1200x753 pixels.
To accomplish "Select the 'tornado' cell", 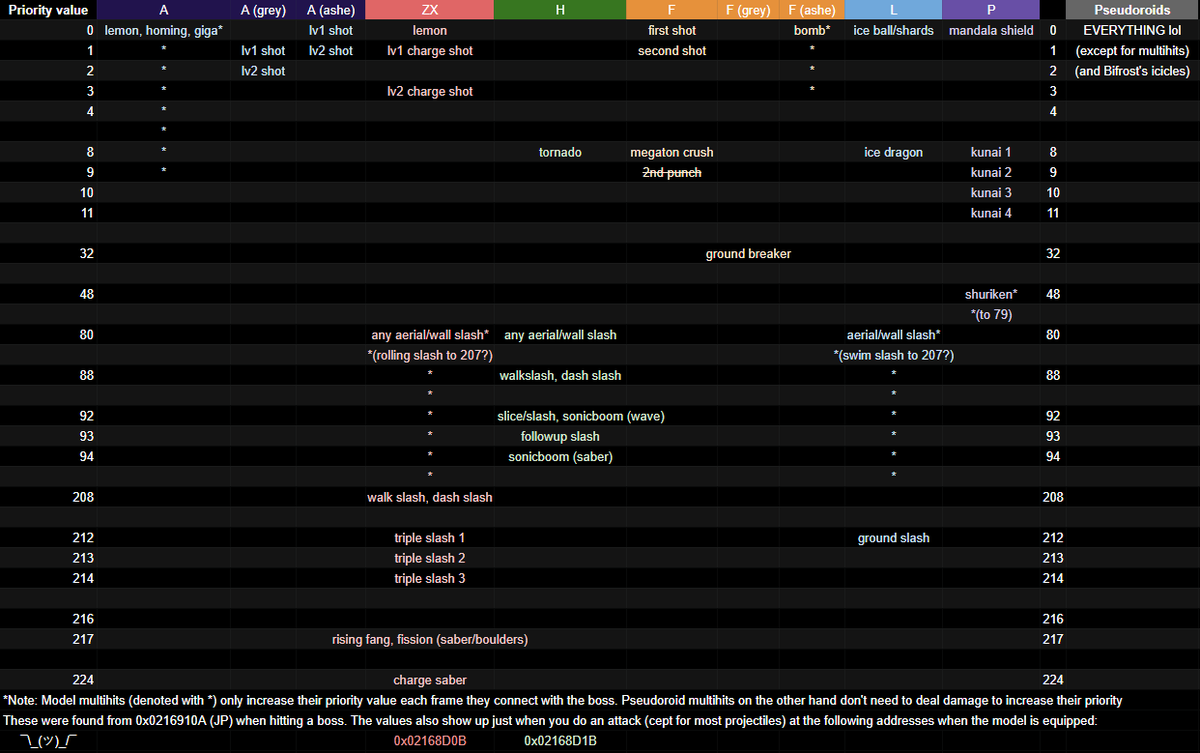I will 560,153.
